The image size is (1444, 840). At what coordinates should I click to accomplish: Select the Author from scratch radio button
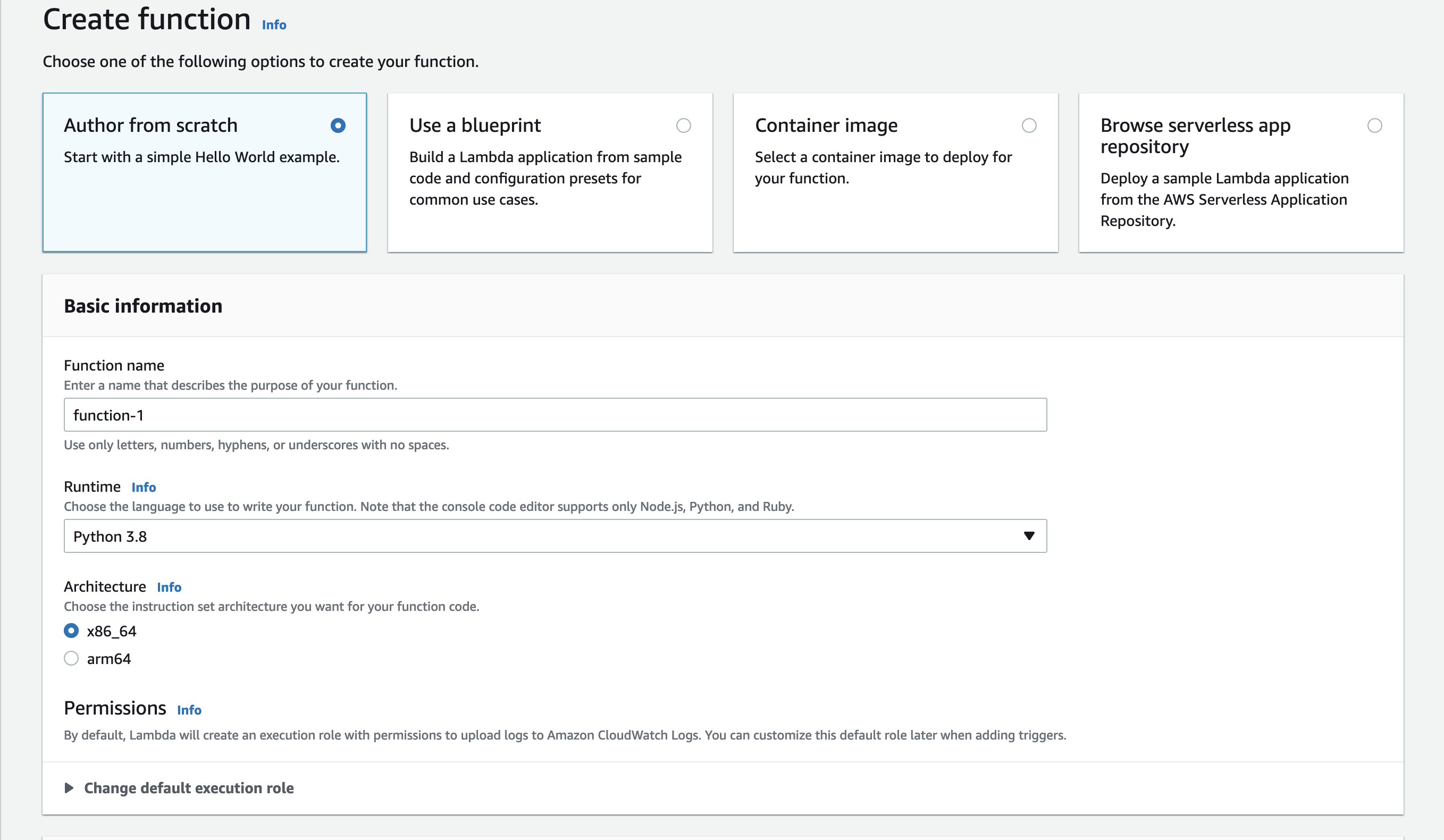[339, 125]
